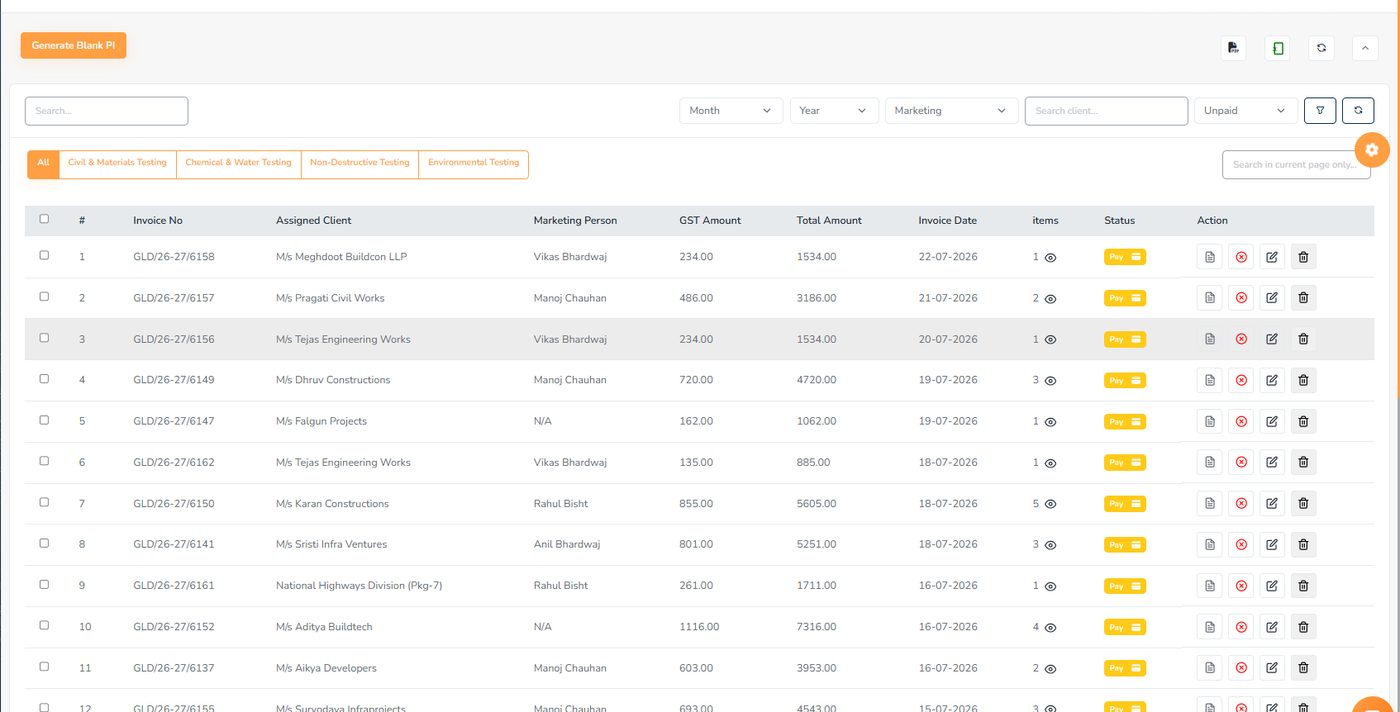Cancel invoice GLD/26-27/6162 with red X icon
The image size is (1400, 712).
coord(1241,462)
